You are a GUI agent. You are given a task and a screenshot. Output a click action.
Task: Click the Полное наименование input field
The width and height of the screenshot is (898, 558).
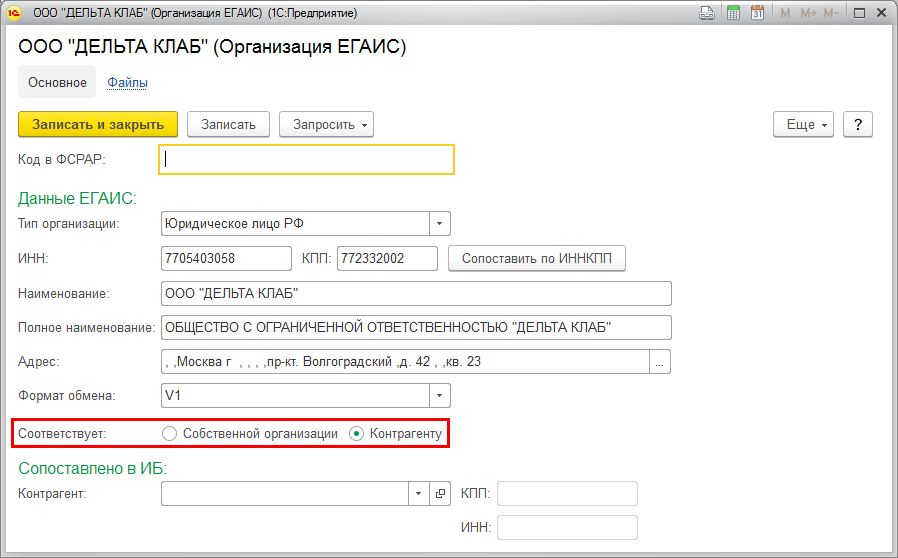(x=416, y=328)
